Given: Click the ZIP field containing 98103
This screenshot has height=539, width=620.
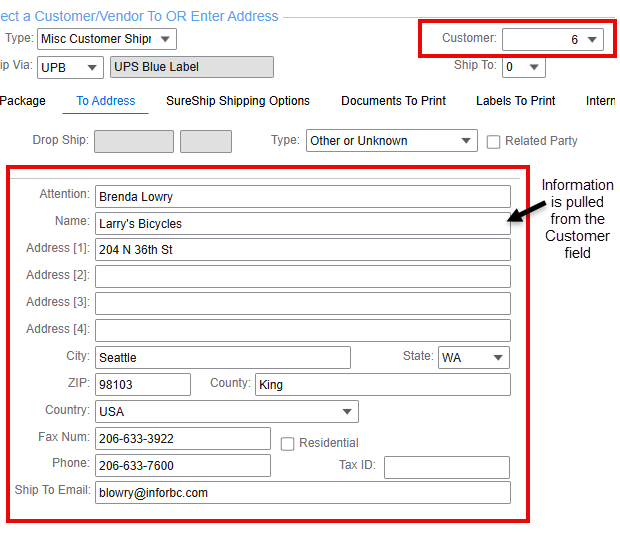Looking at the screenshot, I should click(142, 384).
